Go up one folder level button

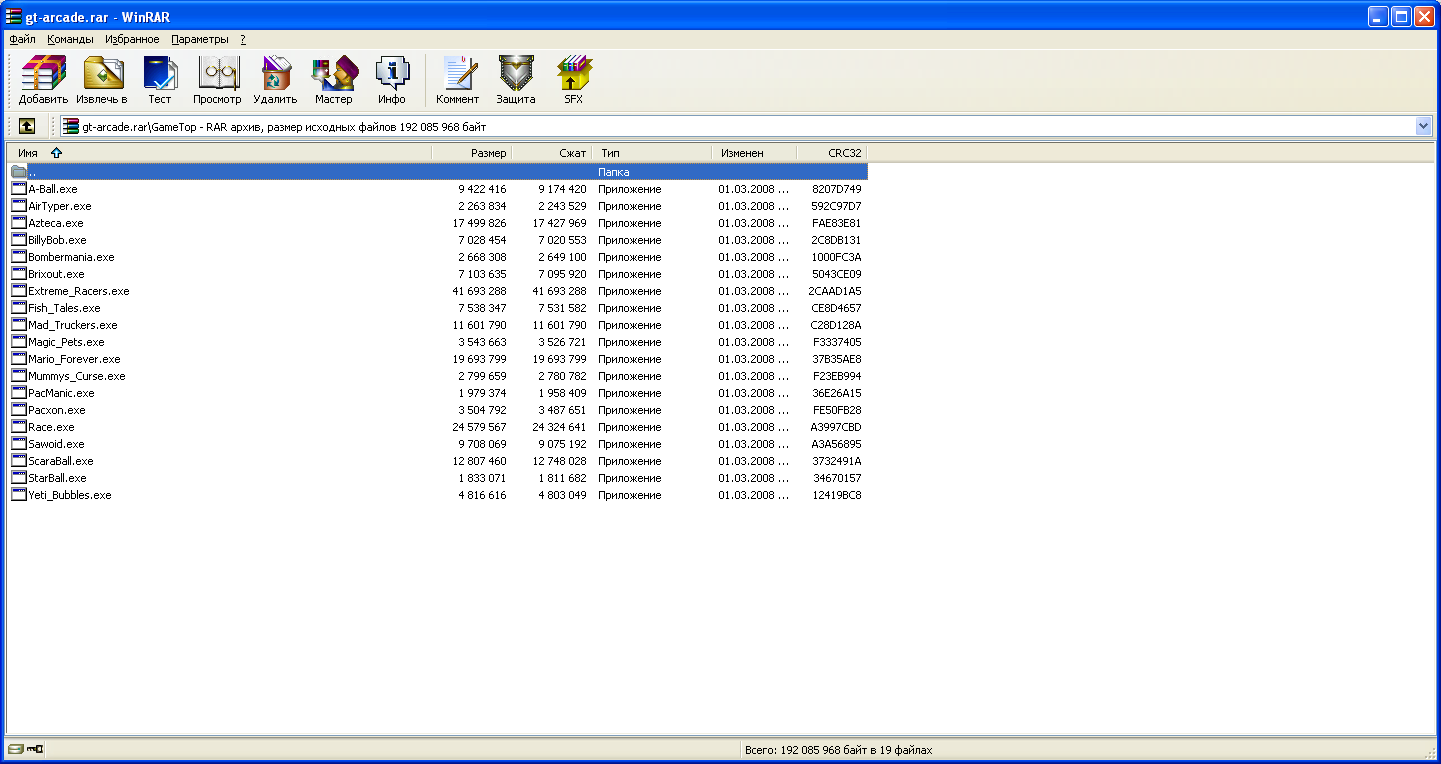27,126
